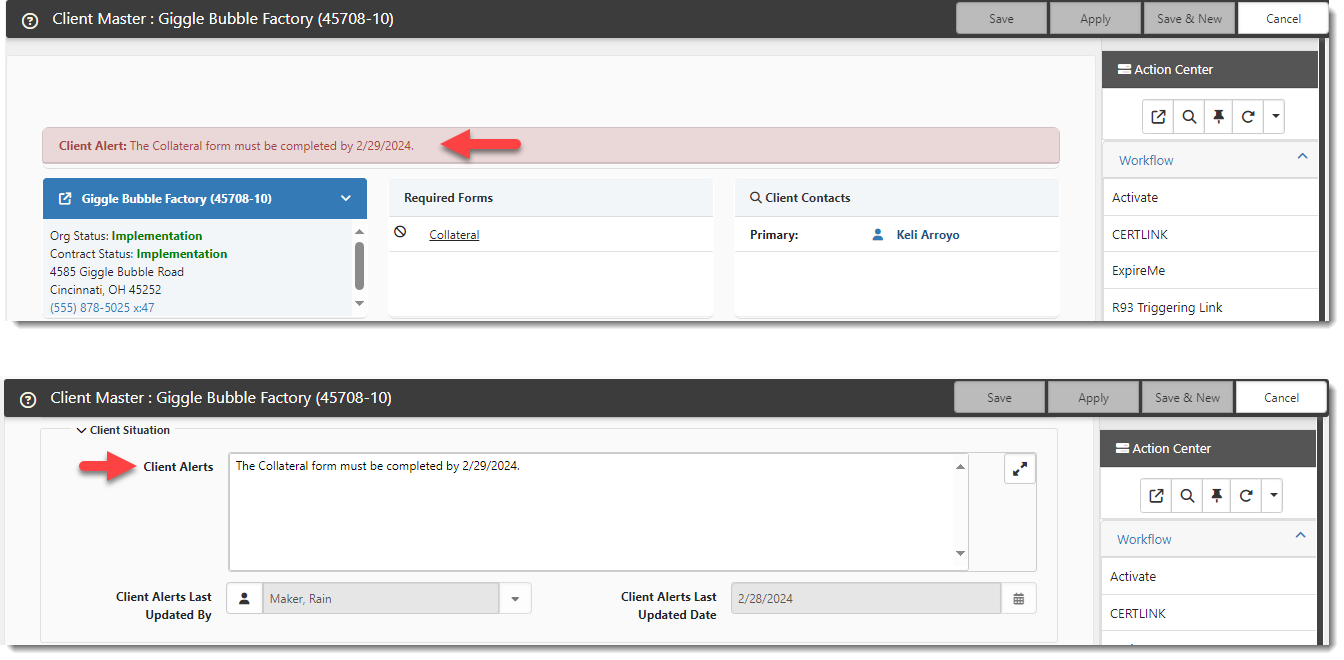1344x660 pixels.
Task: Click the Client Contacts panel header
Action: pos(897,198)
